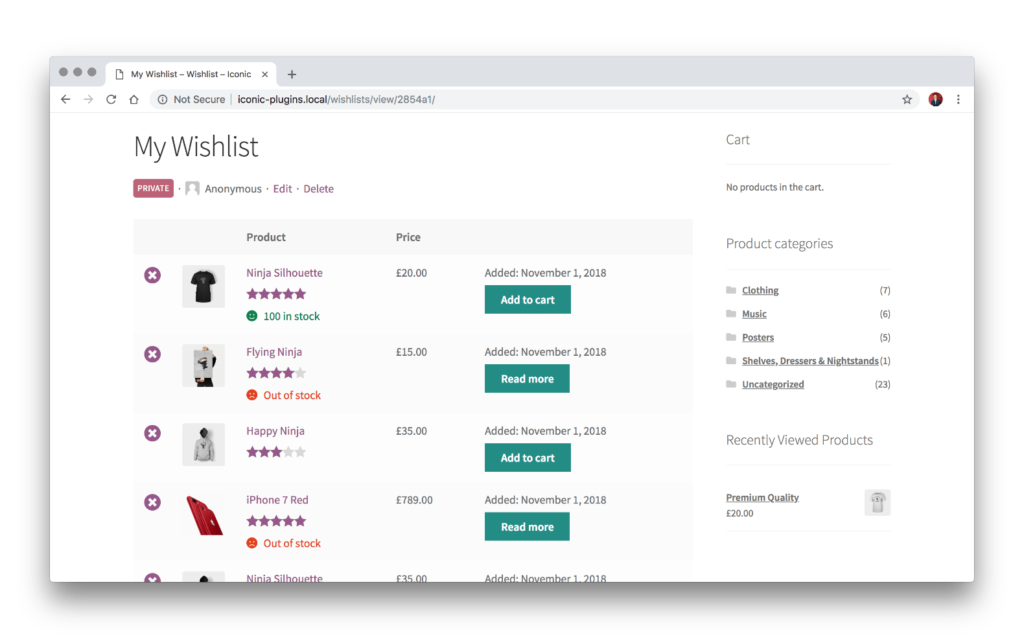Reload the page using the refresh icon
1024x639 pixels.
[x=111, y=99]
